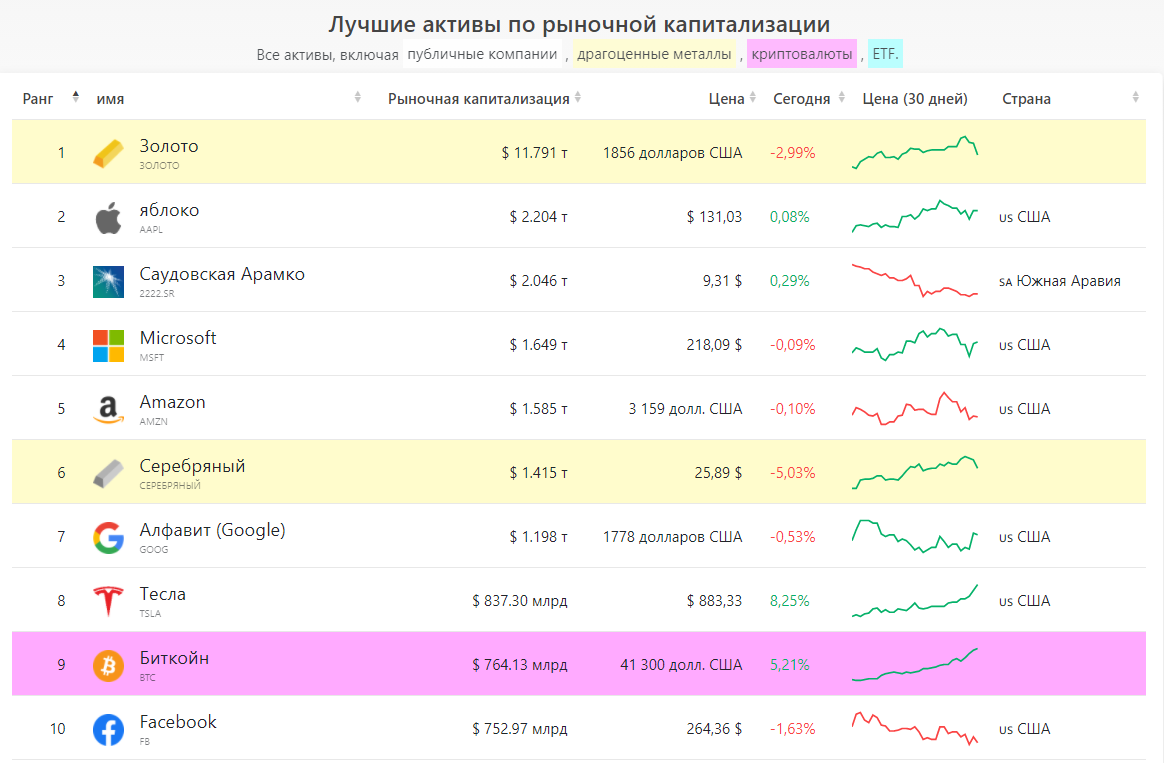Open the Золото asset name
Screen dimensions: 1164x763
169,146
